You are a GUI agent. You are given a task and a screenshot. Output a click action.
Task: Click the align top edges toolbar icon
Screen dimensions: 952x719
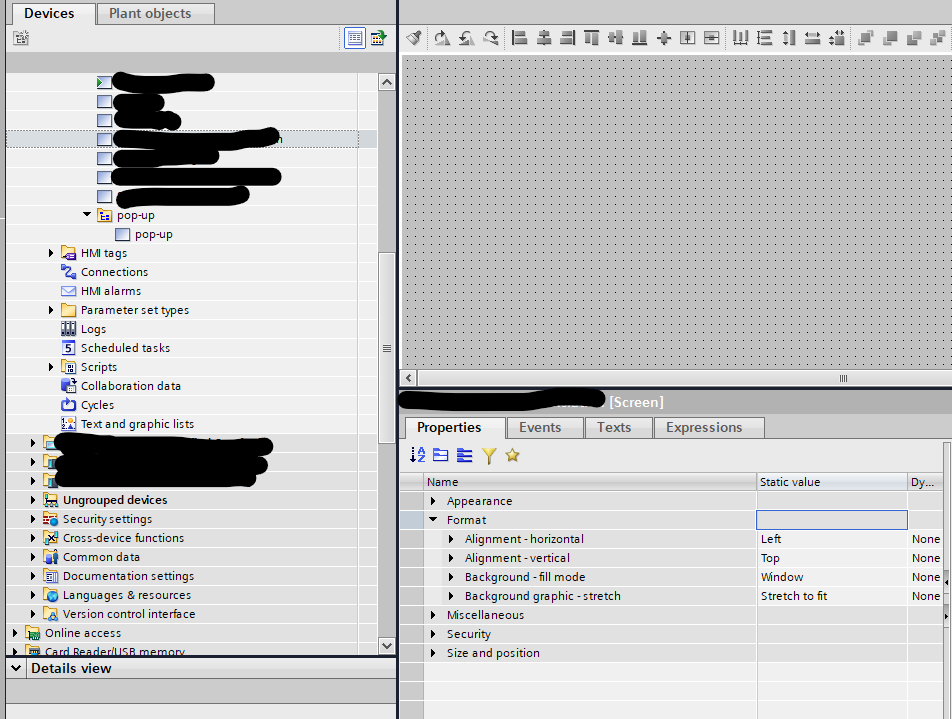tap(591, 38)
